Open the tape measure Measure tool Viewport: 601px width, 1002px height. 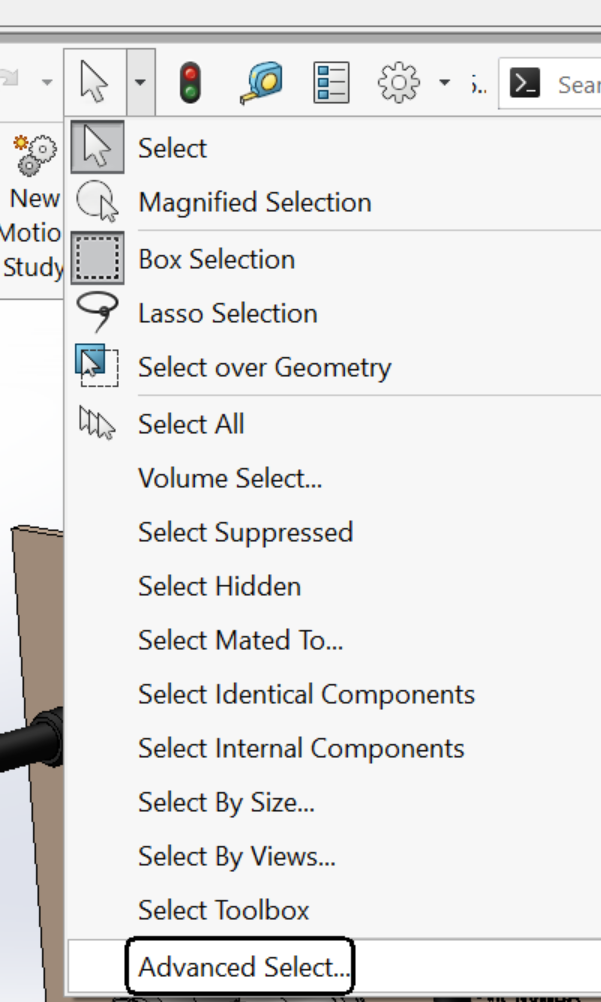[x=261, y=82]
